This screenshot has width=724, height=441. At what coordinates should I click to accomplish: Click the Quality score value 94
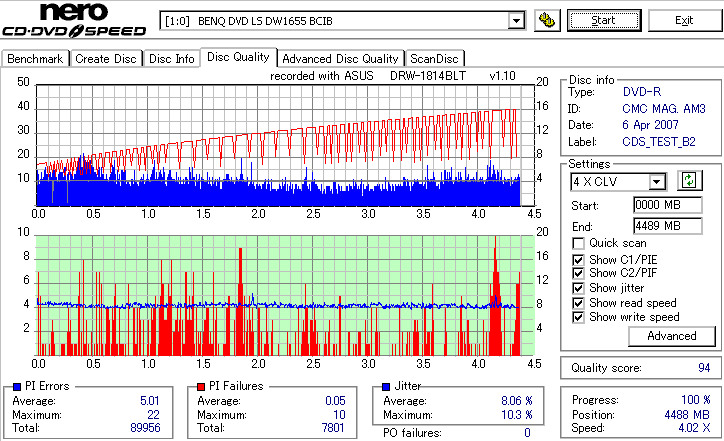704,368
